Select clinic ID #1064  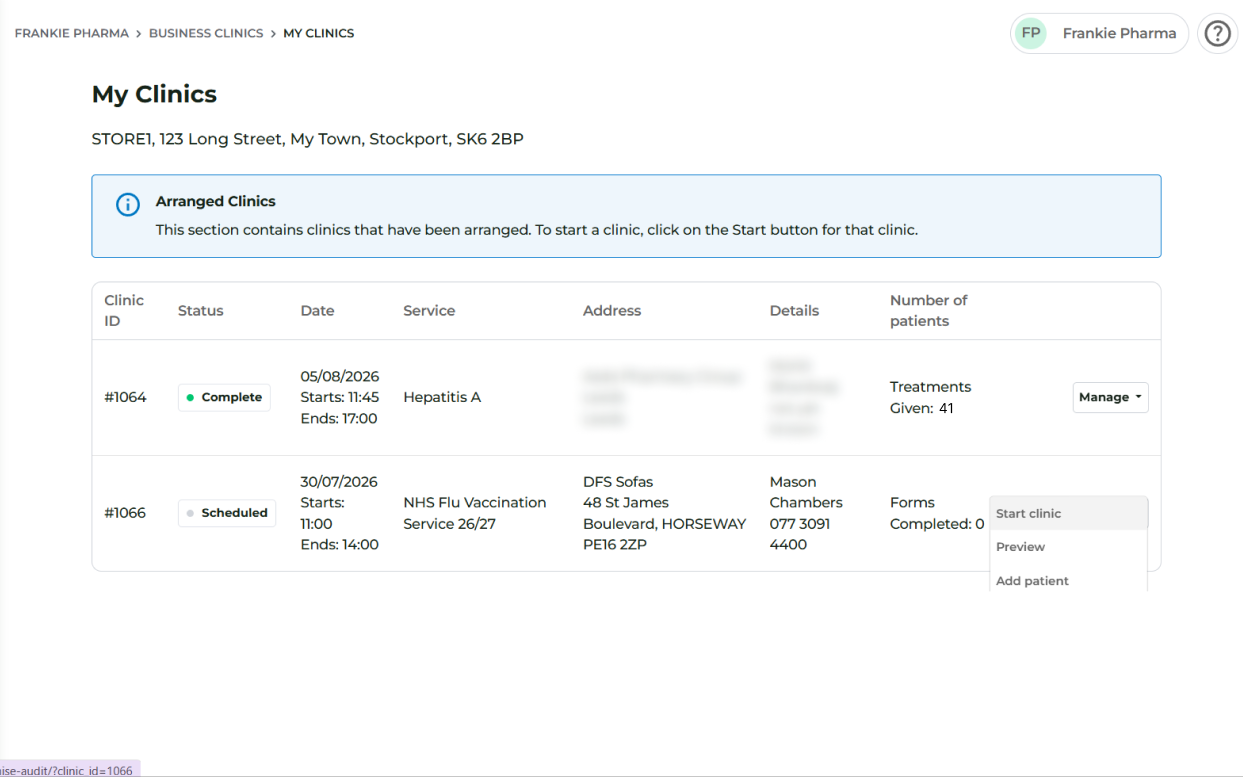(125, 397)
